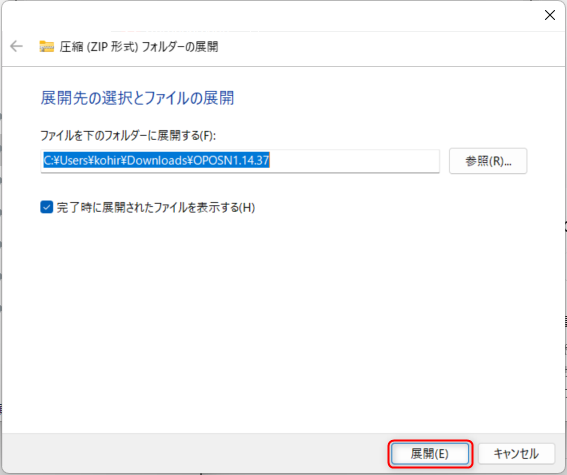Click the blank part of the destination path field

click(x=354, y=161)
